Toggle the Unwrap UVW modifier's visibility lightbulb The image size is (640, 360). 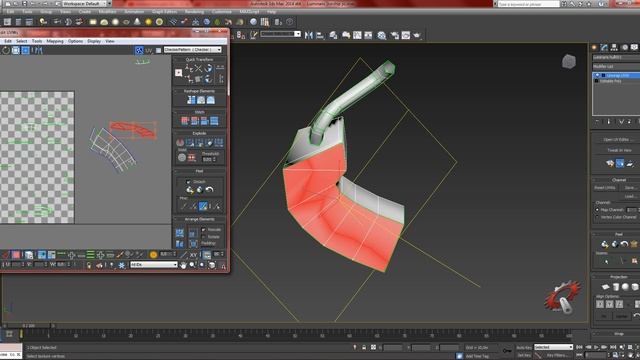597,76
